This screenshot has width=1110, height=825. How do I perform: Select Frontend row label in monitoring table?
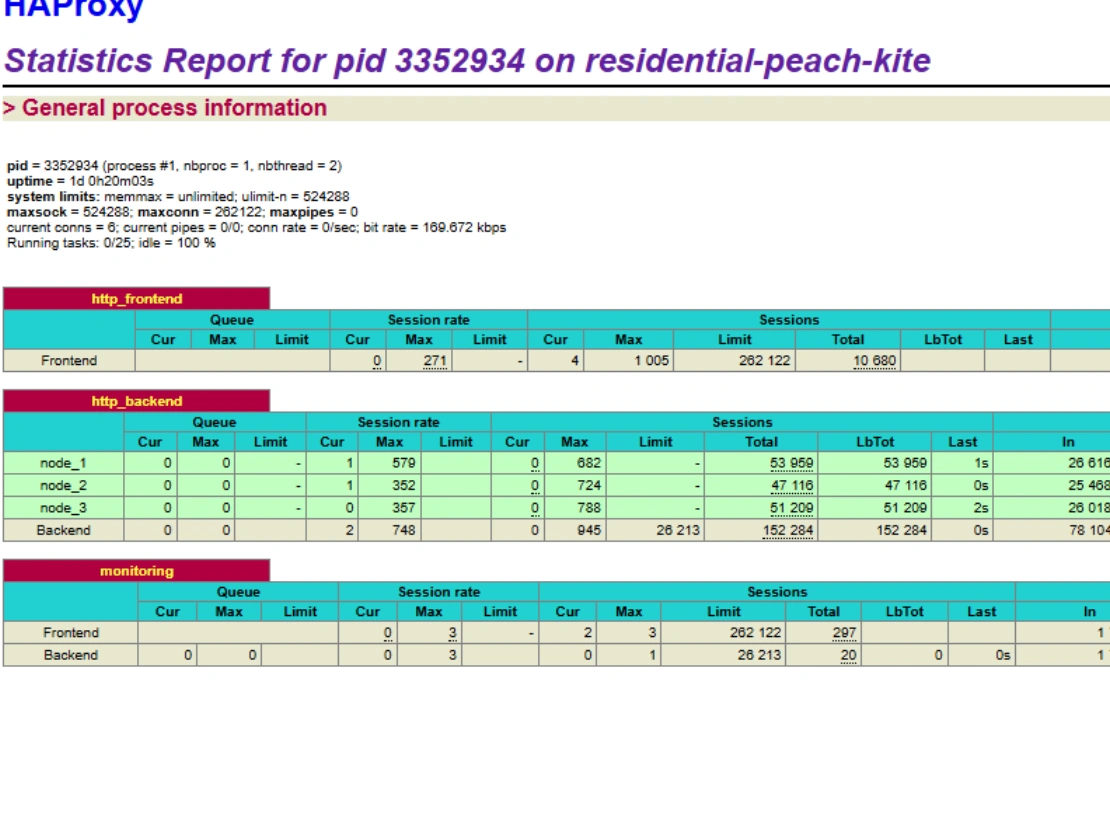click(71, 632)
